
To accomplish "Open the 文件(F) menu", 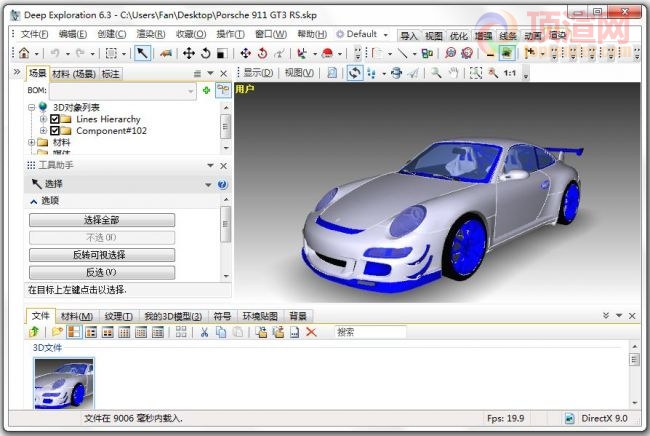I will point(34,34).
